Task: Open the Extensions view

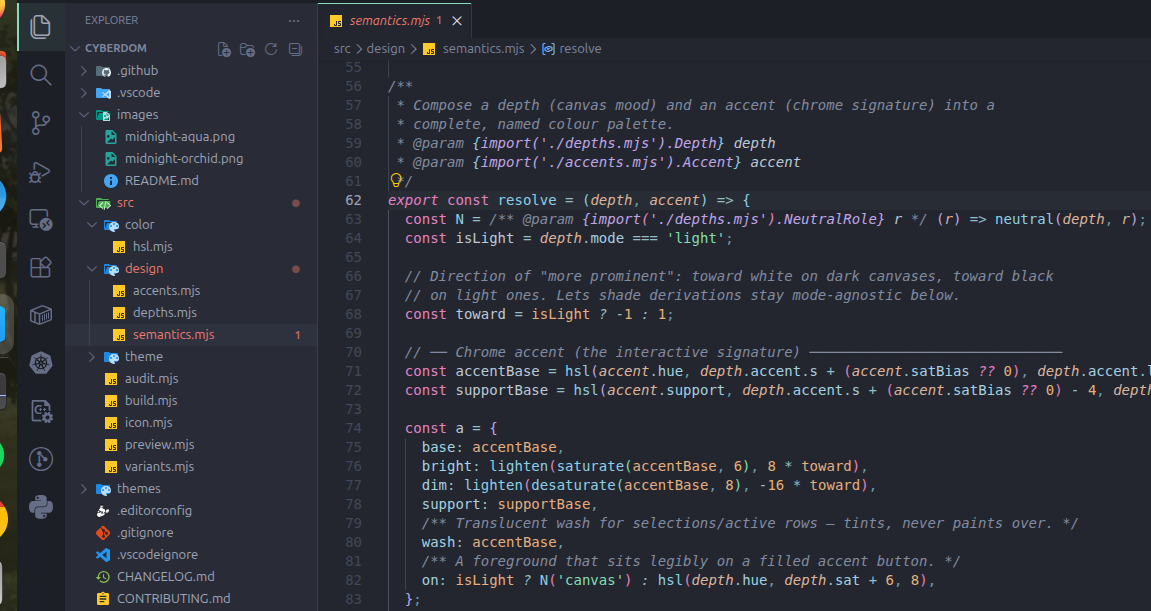Action: [x=40, y=267]
